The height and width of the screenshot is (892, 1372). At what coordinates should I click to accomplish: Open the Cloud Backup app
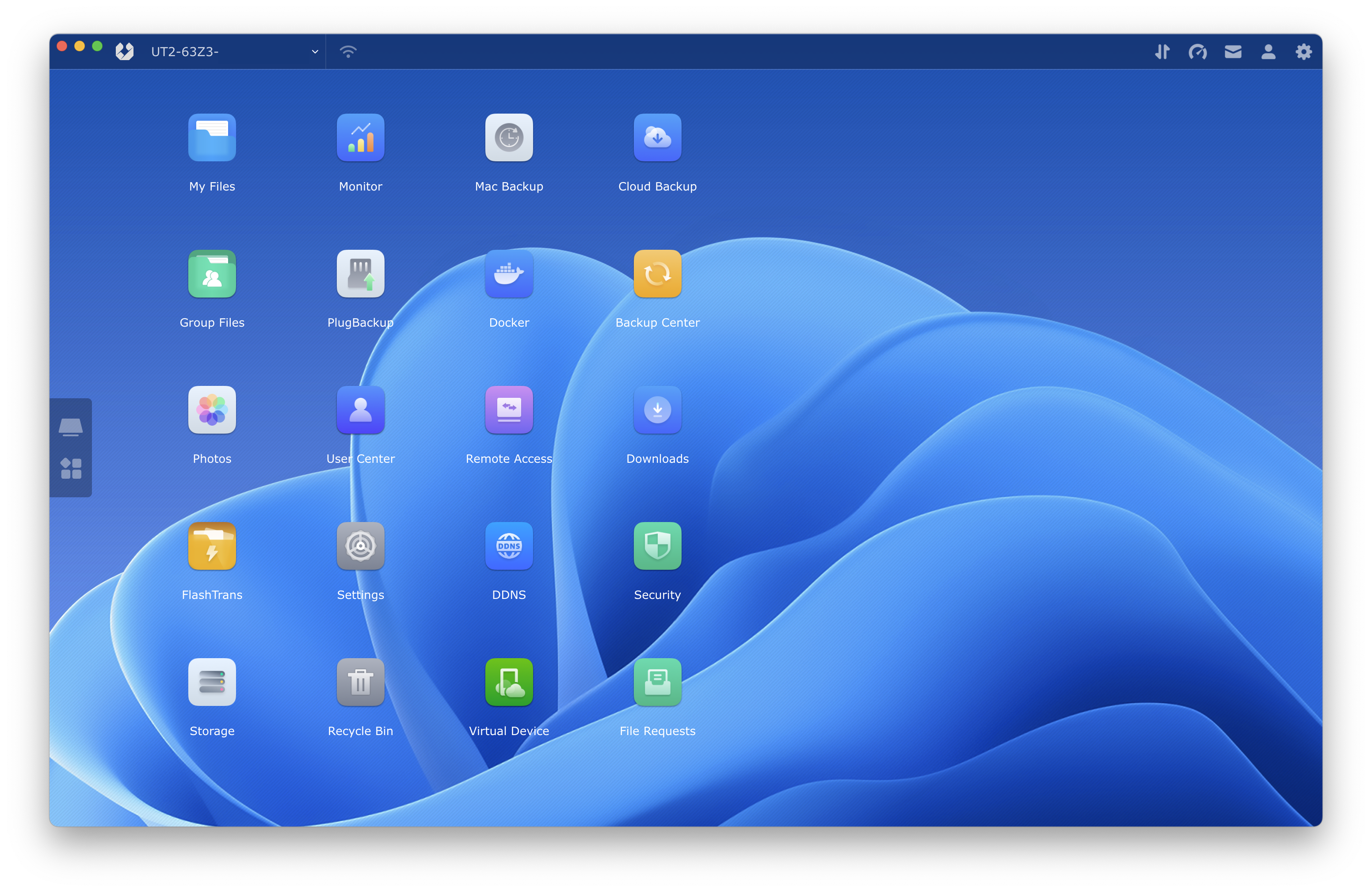pos(657,138)
